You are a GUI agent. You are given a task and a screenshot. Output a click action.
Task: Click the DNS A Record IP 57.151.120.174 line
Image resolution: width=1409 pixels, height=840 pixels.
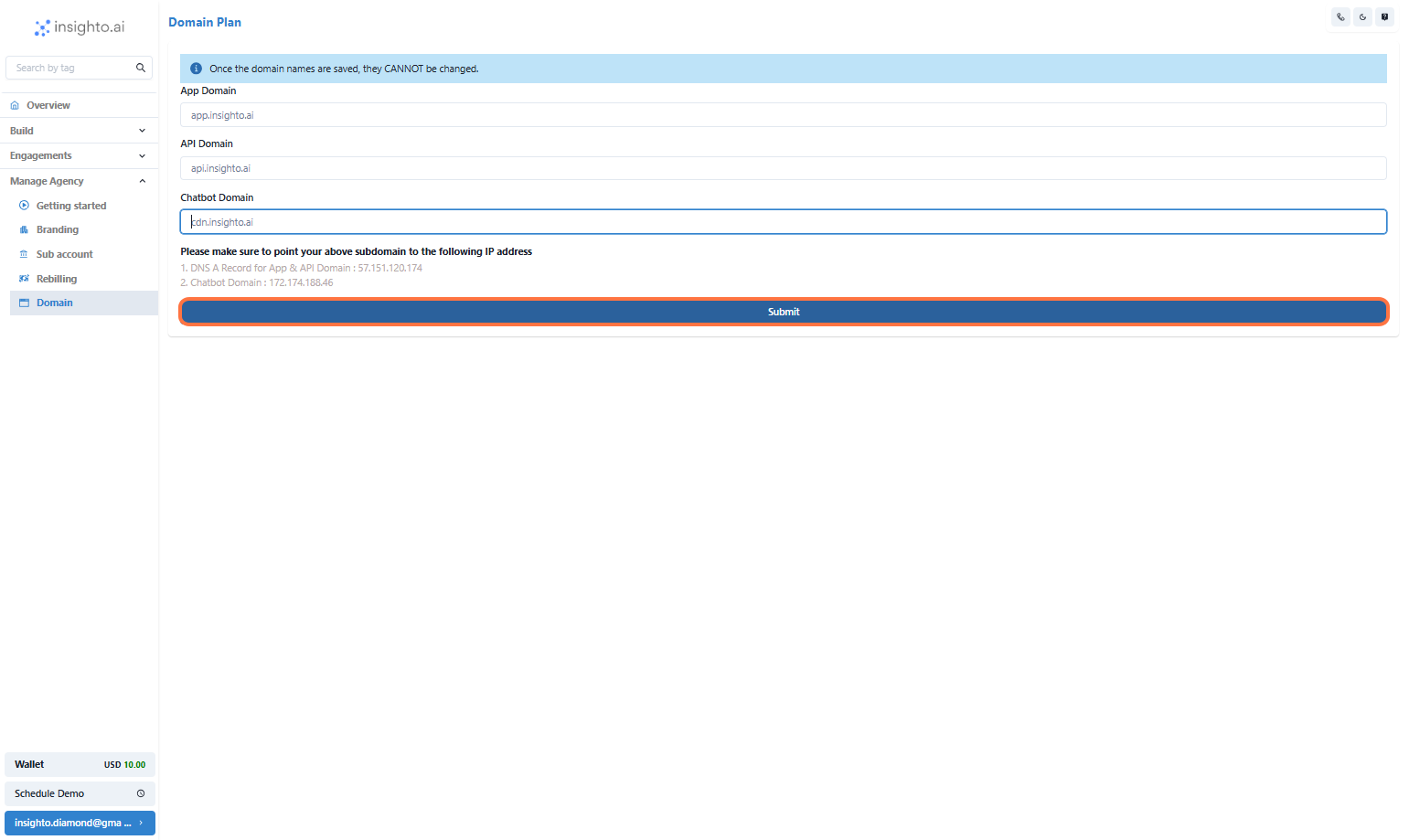pyautogui.click(x=302, y=268)
